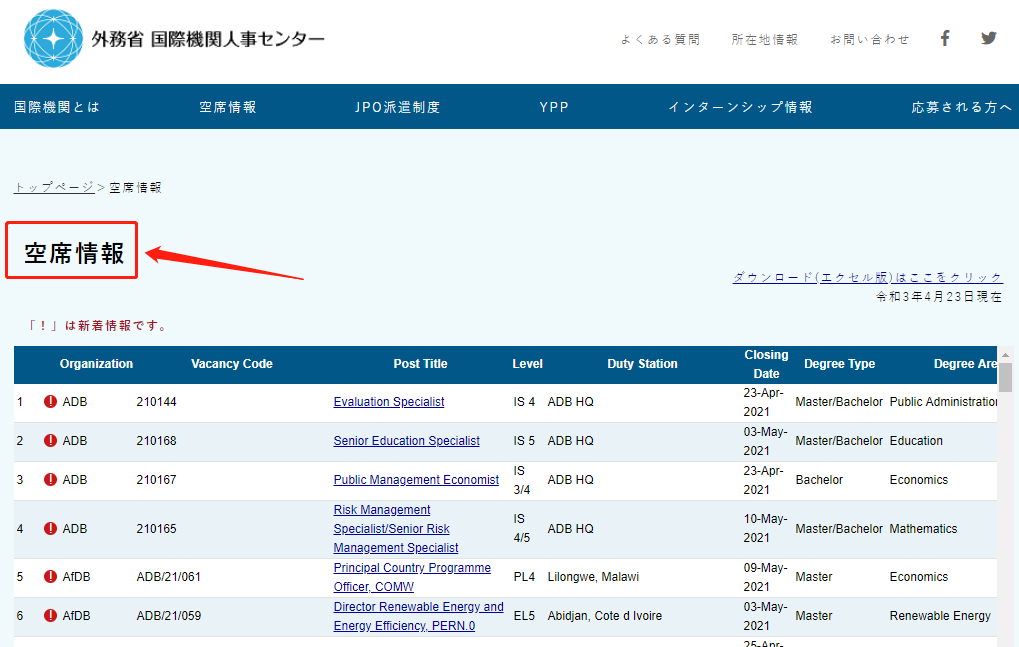Open 国際機関とは menu item
Screen dimensions: 1019x647
coord(57,107)
